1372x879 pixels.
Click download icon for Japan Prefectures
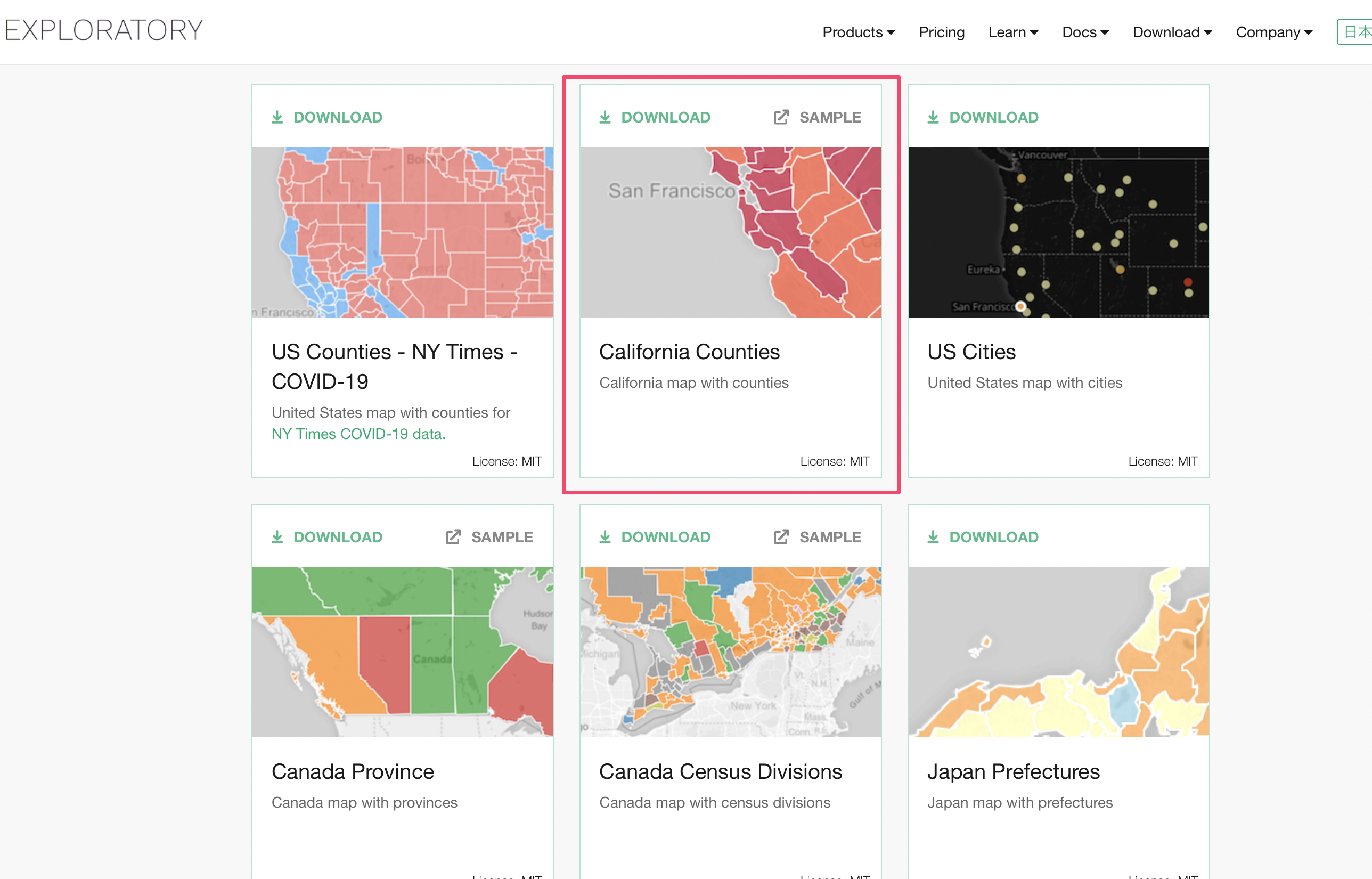point(933,537)
